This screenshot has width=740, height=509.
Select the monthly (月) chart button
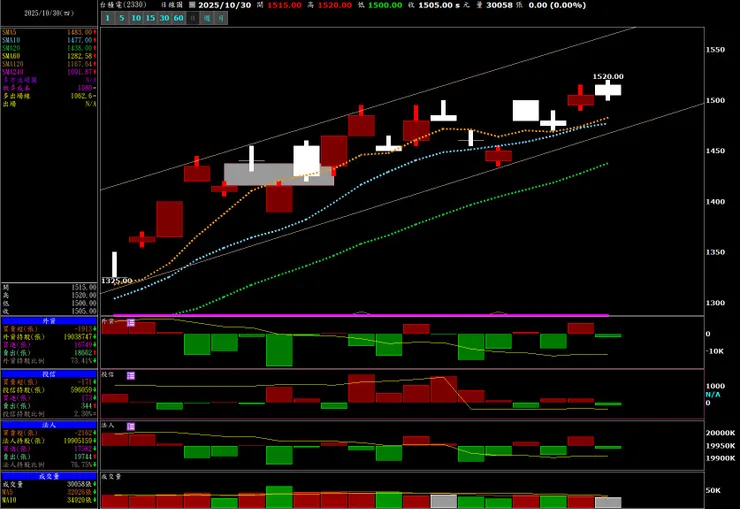click(221, 18)
